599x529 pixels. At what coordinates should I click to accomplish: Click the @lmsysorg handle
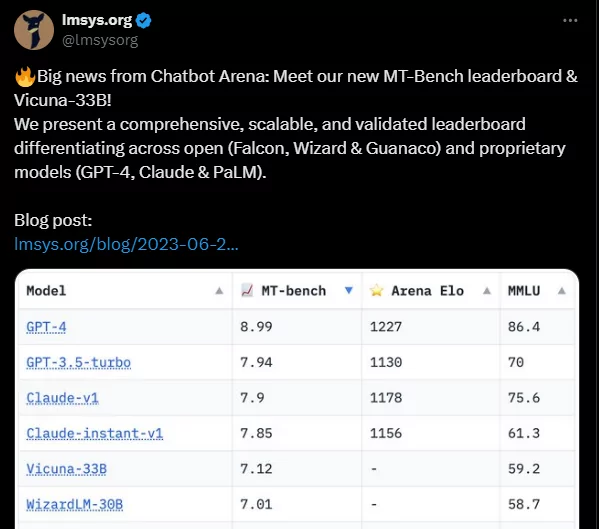point(100,40)
